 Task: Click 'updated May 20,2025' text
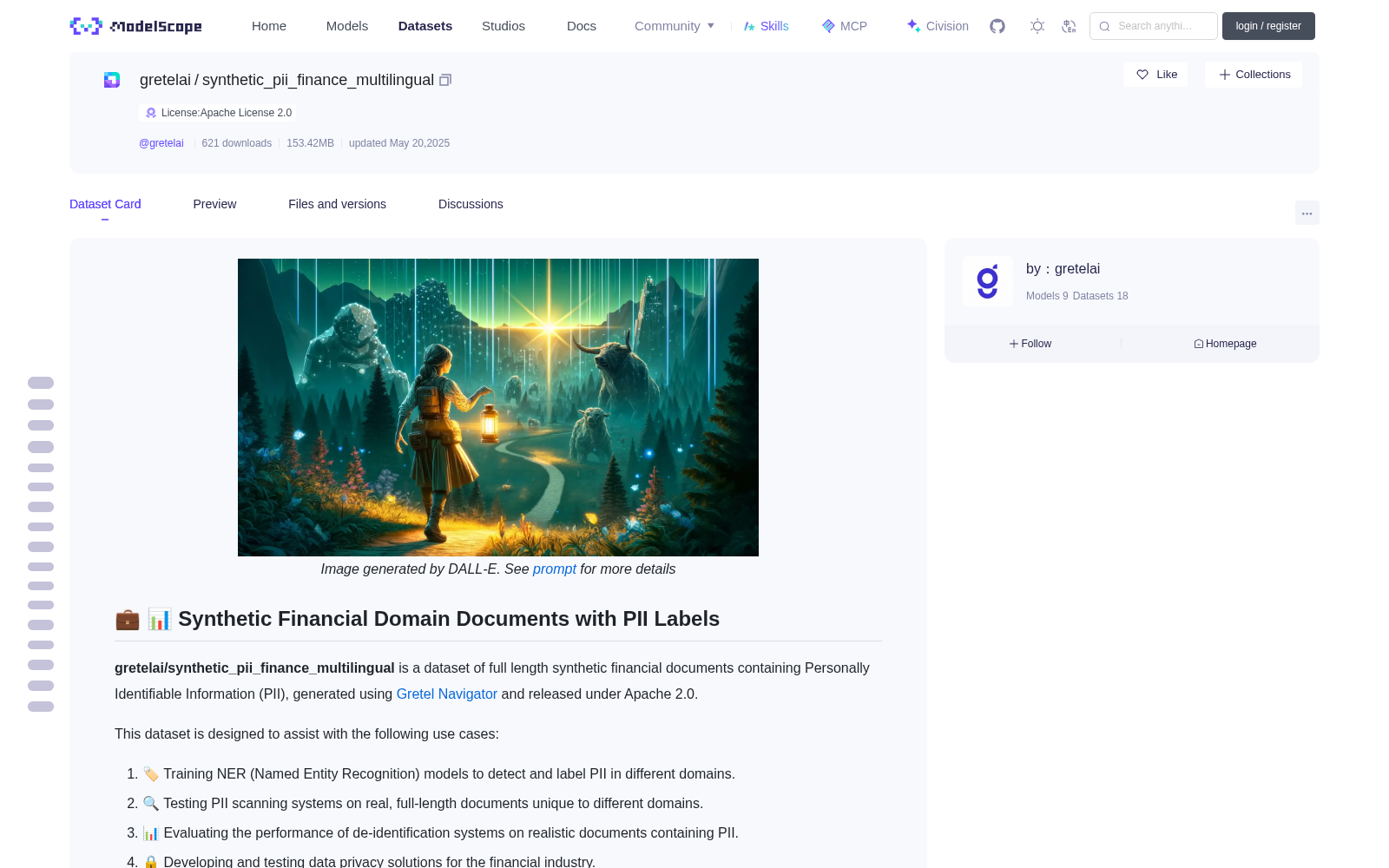coord(399,143)
